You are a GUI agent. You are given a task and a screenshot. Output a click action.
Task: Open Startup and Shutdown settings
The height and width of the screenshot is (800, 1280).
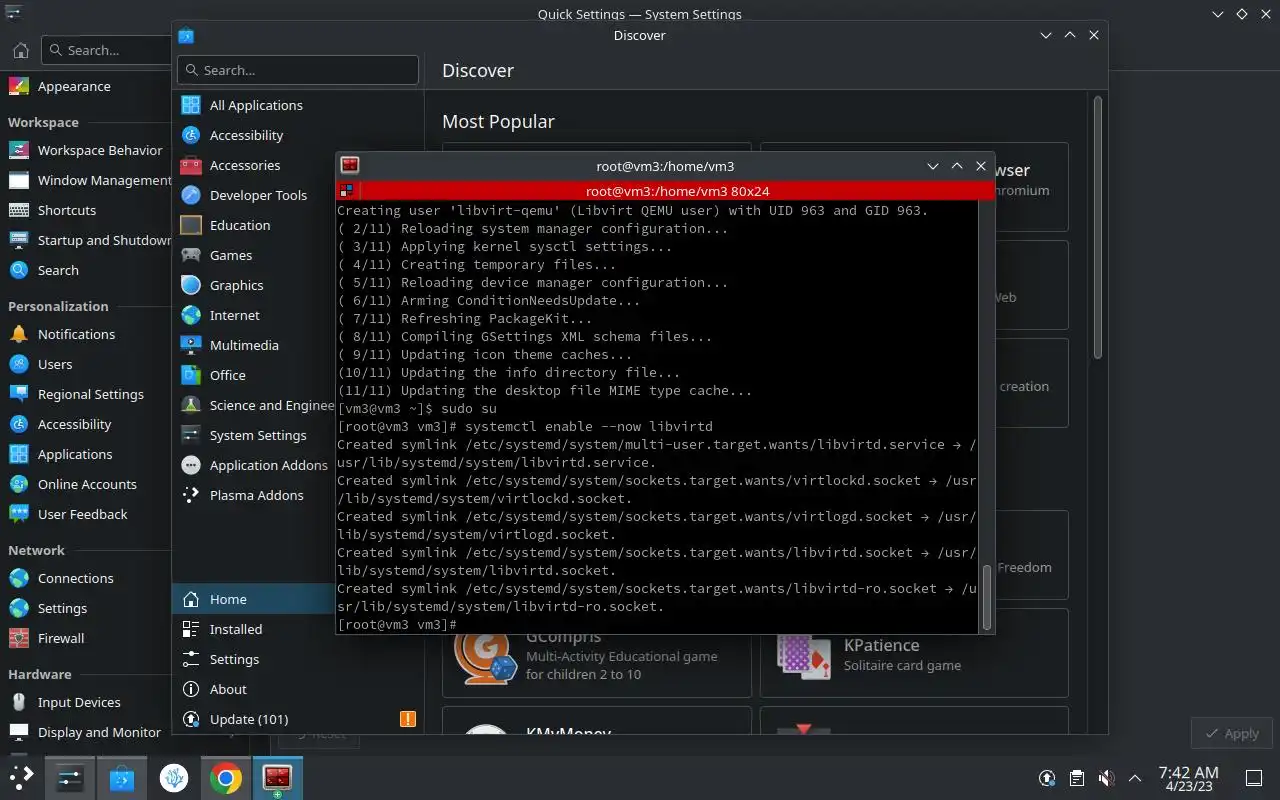pyautogui.click(x=86, y=240)
